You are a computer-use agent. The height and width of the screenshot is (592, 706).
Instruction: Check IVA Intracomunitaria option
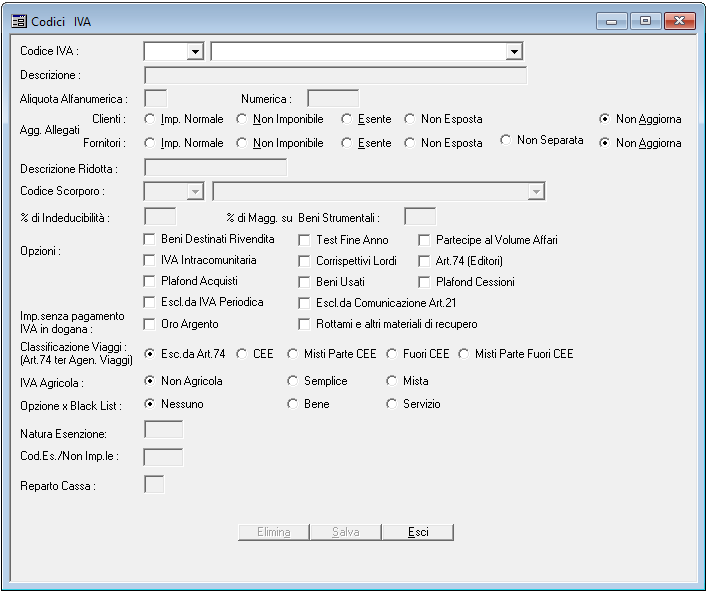pyautogui.click(x=149, y=260)
